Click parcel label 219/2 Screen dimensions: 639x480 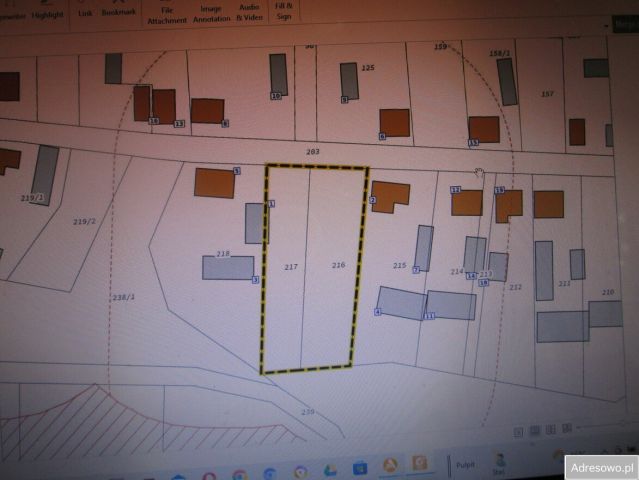coord(84,222)
